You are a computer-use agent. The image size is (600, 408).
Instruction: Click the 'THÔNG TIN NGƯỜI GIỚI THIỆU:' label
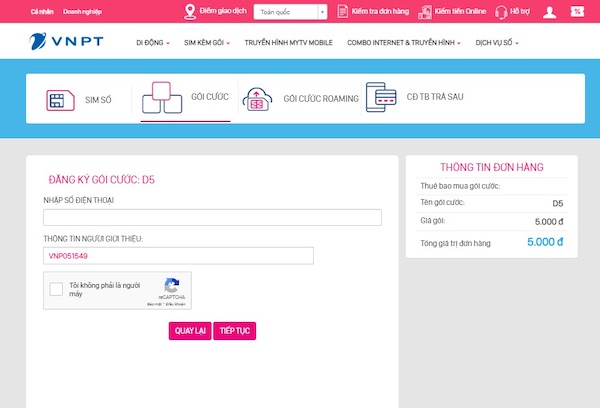[x=93, y=239]
